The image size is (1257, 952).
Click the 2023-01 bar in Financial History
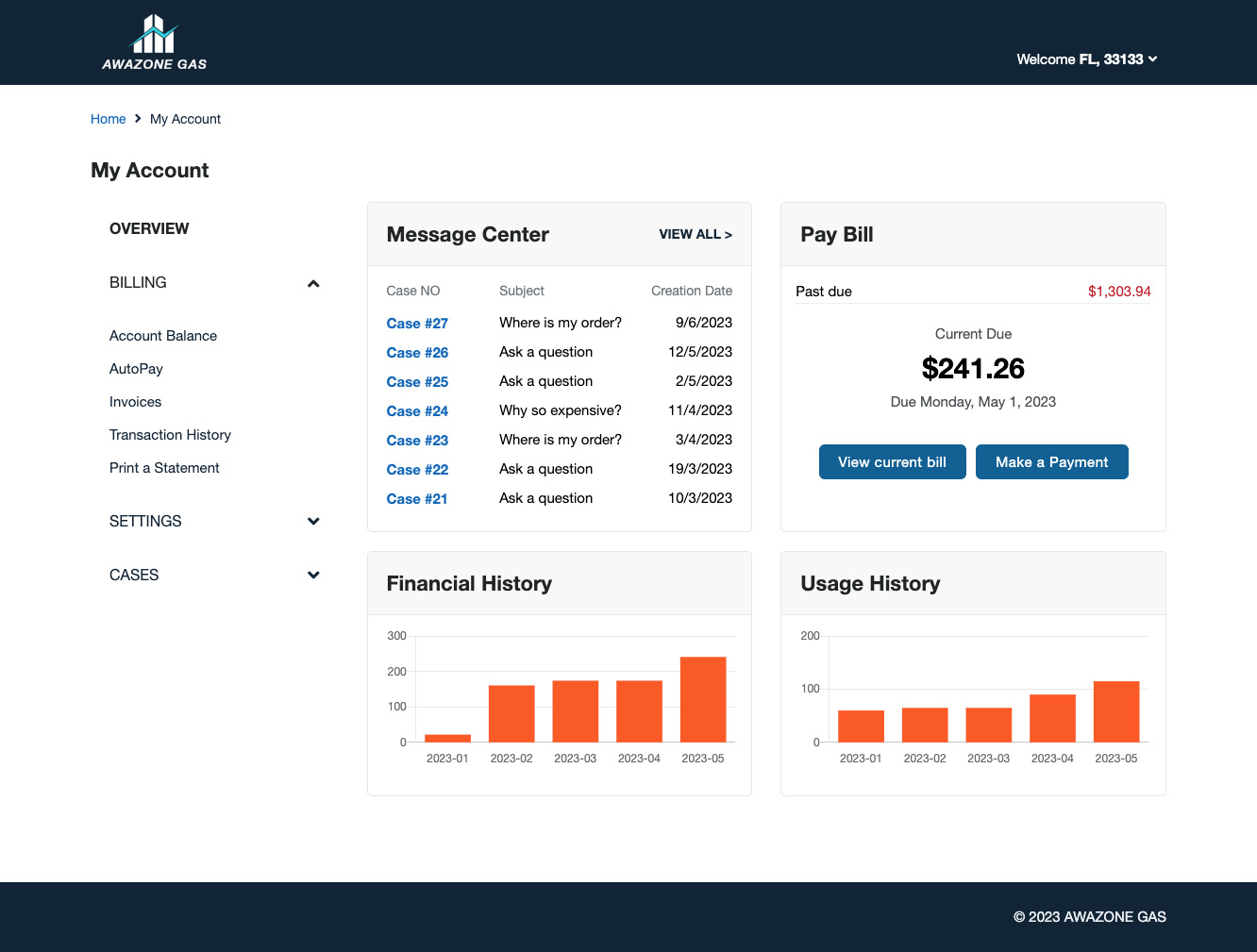pyautogui.click(x=447, y=739)
